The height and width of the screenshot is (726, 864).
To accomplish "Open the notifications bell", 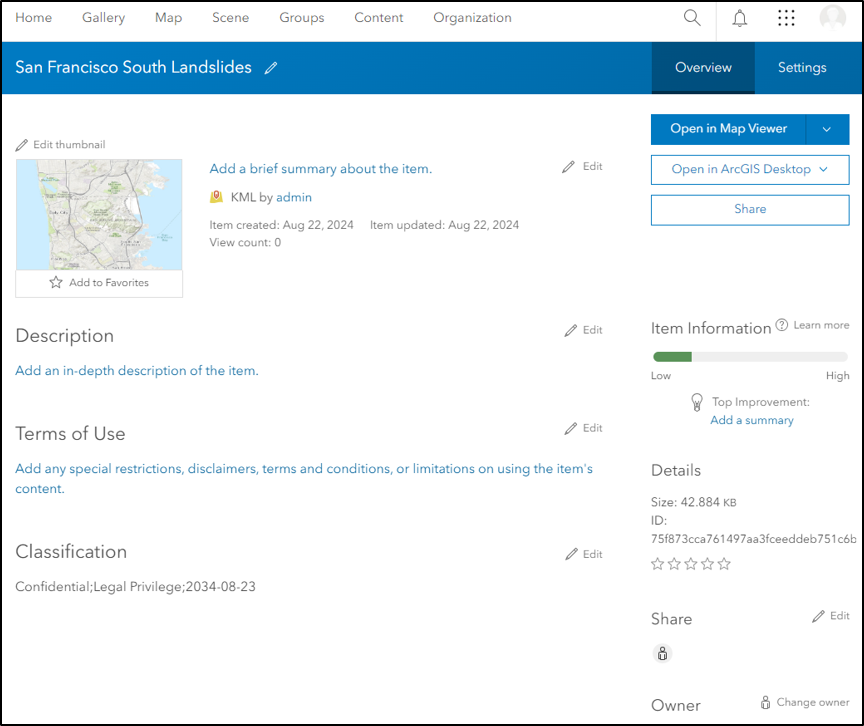I will pos(739,17).
